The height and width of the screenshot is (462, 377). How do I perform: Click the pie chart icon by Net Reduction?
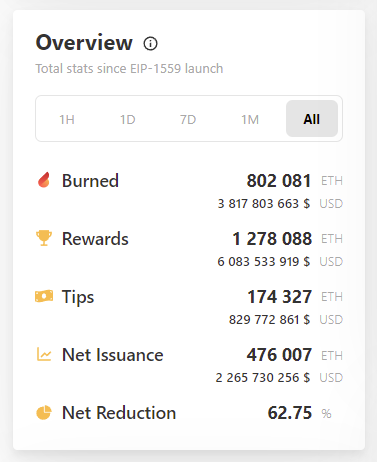point(44,412)
